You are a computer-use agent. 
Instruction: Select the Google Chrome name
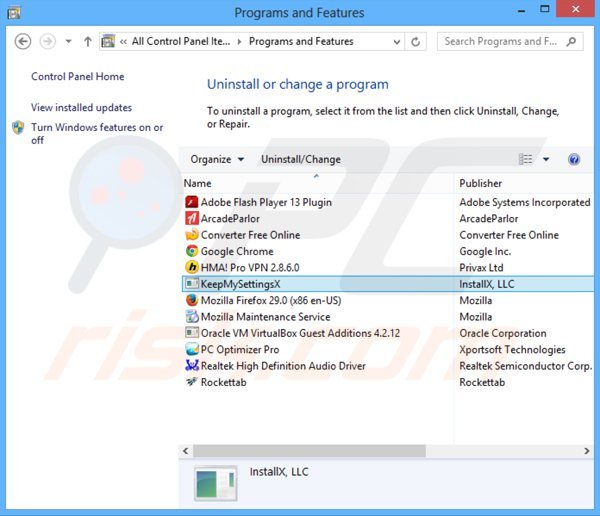237,251
